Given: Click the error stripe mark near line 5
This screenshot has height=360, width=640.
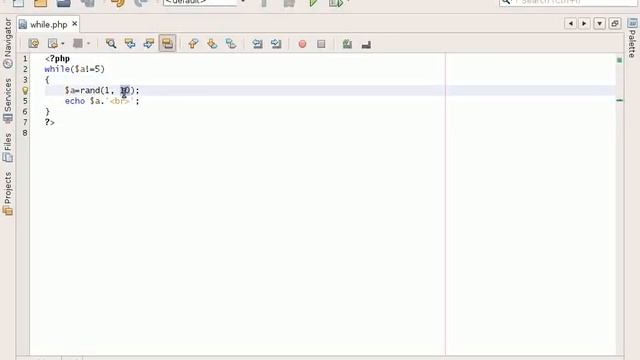Looking at the screenshot, I should coord(620,100).
